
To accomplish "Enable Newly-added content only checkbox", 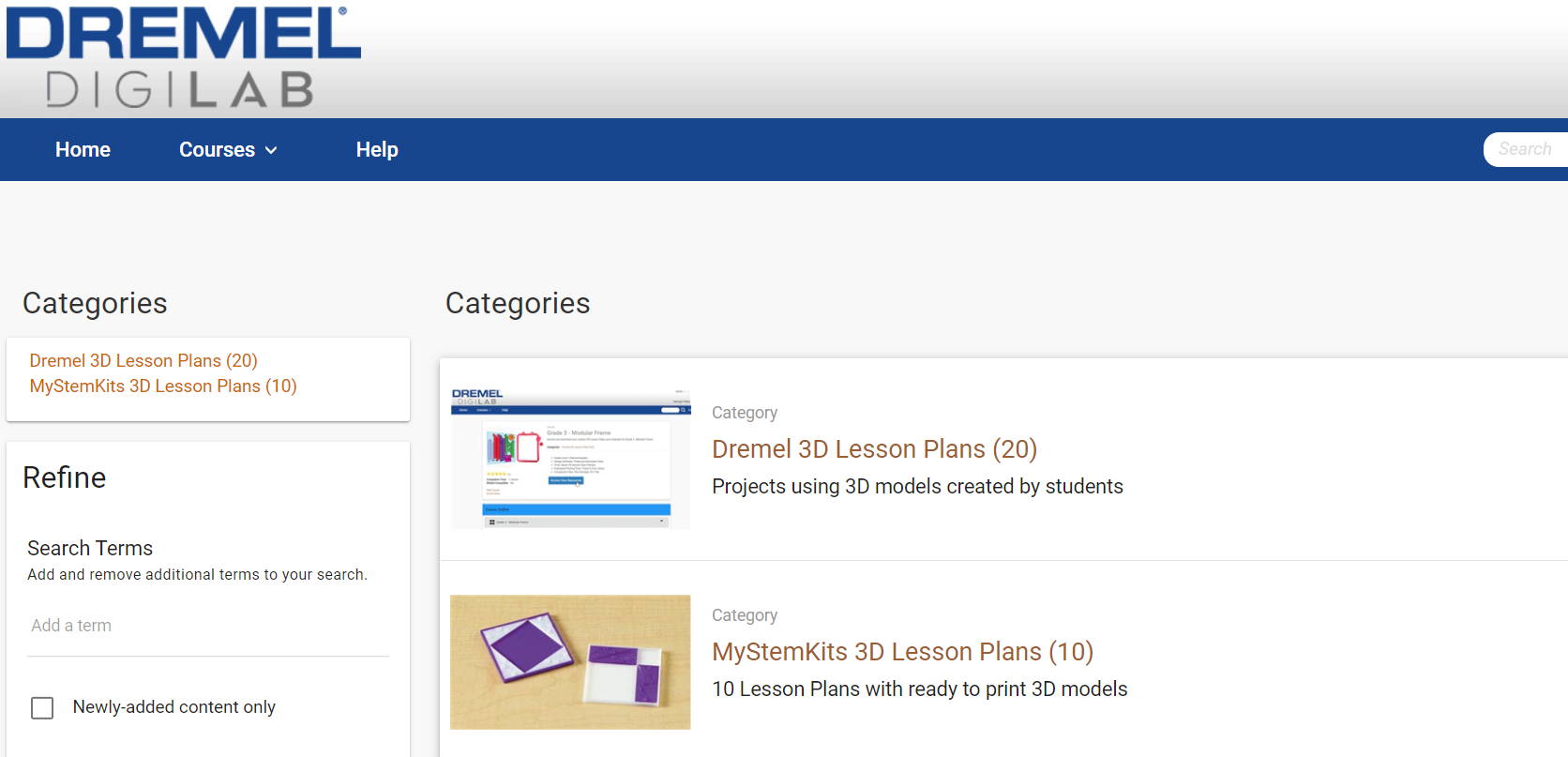I will click(42, 707).
